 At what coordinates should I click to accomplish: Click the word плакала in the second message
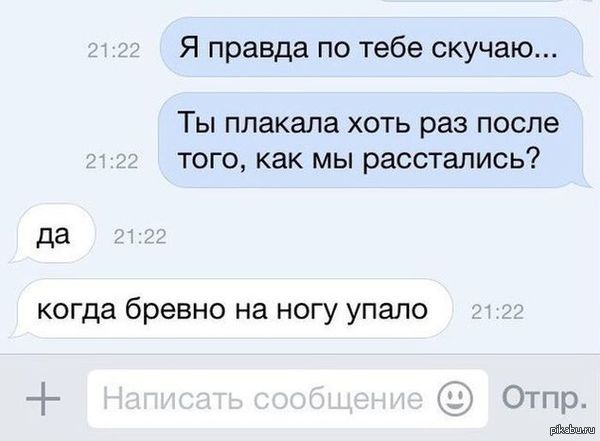click(x=282, y=123)
